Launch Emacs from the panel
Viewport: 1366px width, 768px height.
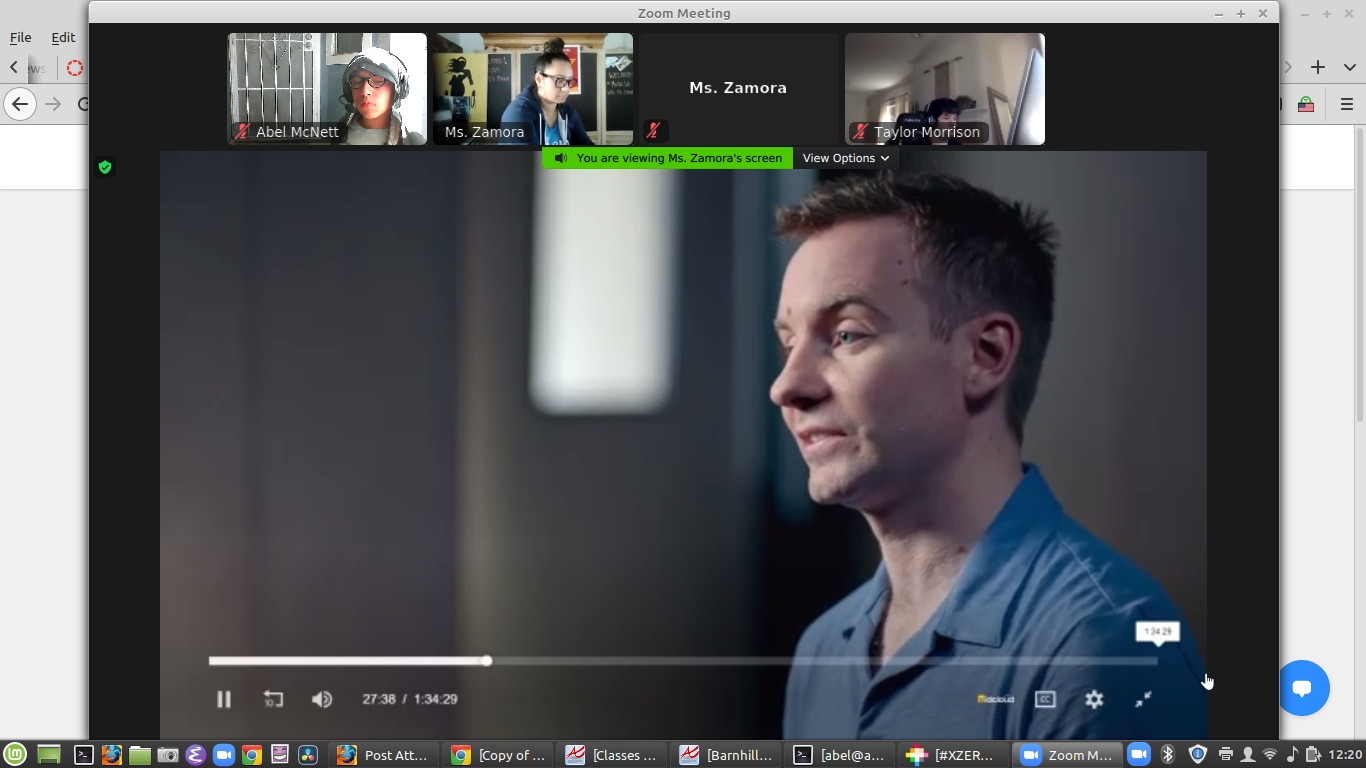pyautogui.click(x=196, y=755)
